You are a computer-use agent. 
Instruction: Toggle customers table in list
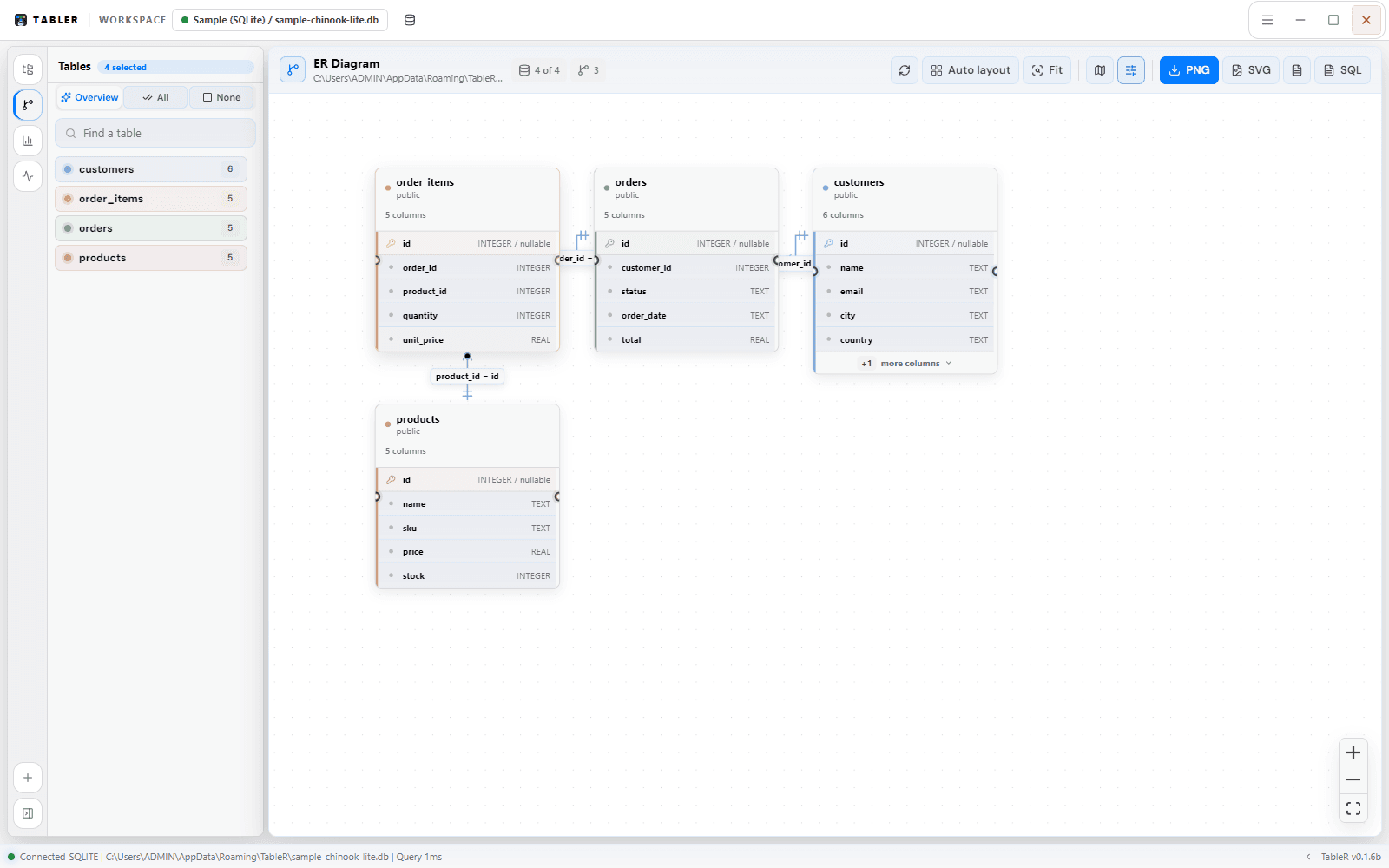pos(151,169)
